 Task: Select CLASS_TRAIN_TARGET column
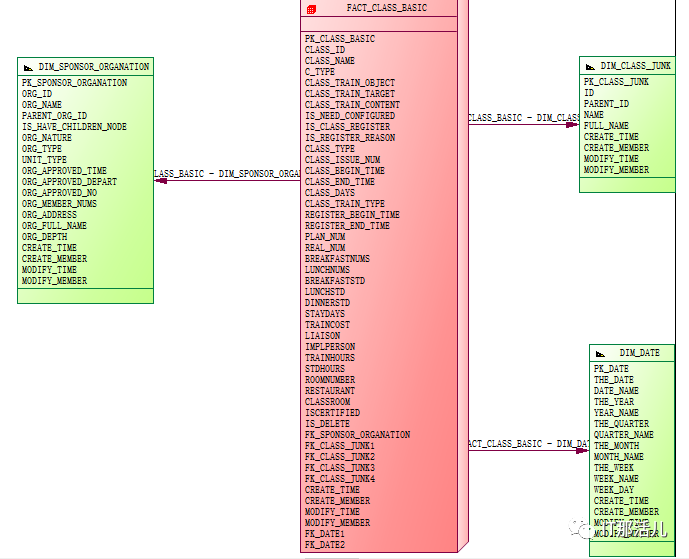click(x=350, y=94)
